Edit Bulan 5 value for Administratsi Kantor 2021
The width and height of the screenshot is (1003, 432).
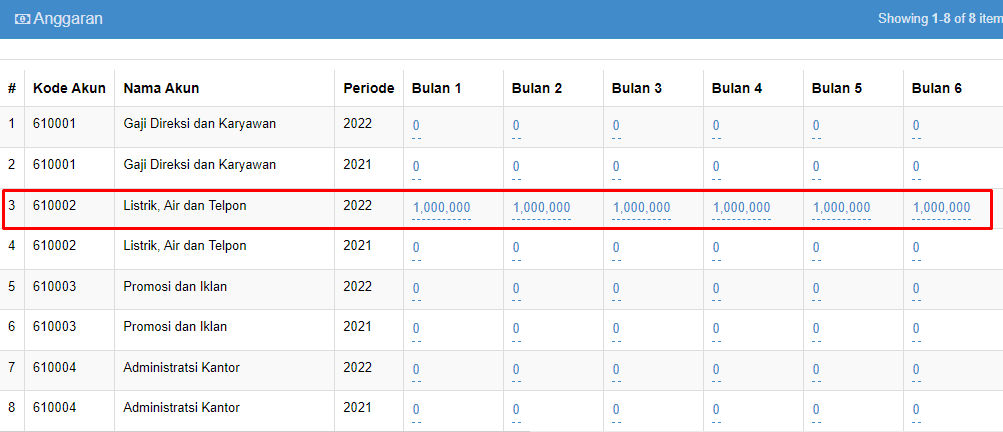point(816,410)
